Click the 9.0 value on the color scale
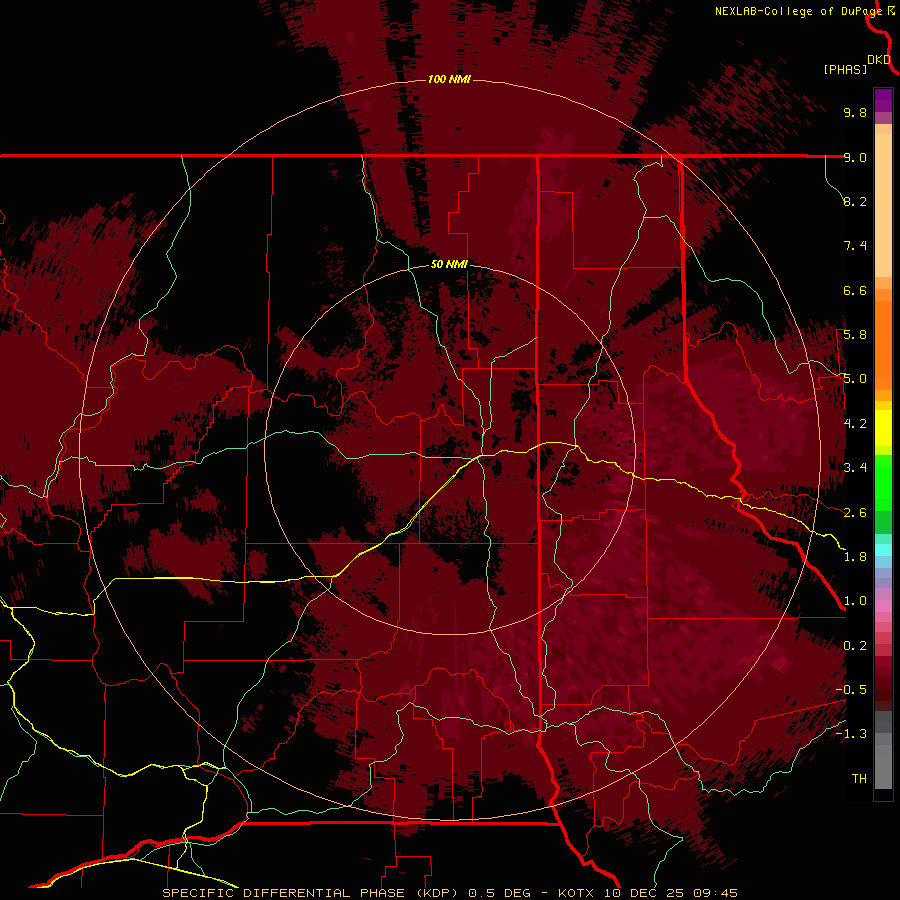The width and height of the screenshot is (900, 900). (855, 157)
